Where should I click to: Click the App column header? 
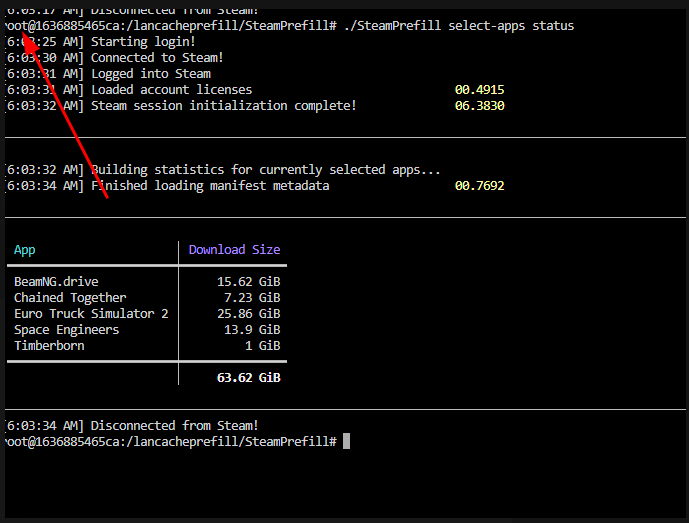[x=25, y=250]
